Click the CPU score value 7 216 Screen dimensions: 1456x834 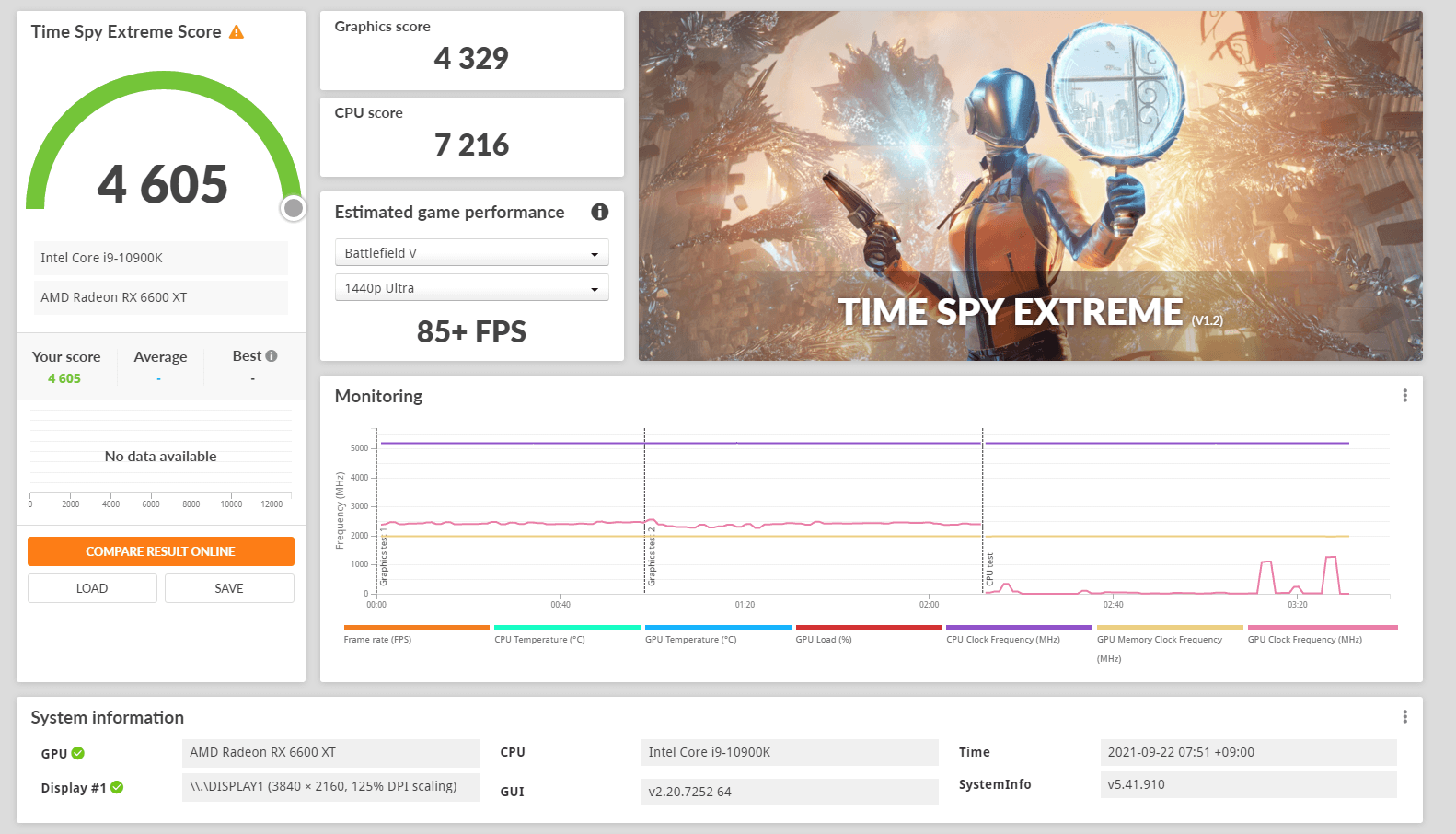tap(471, 145)
